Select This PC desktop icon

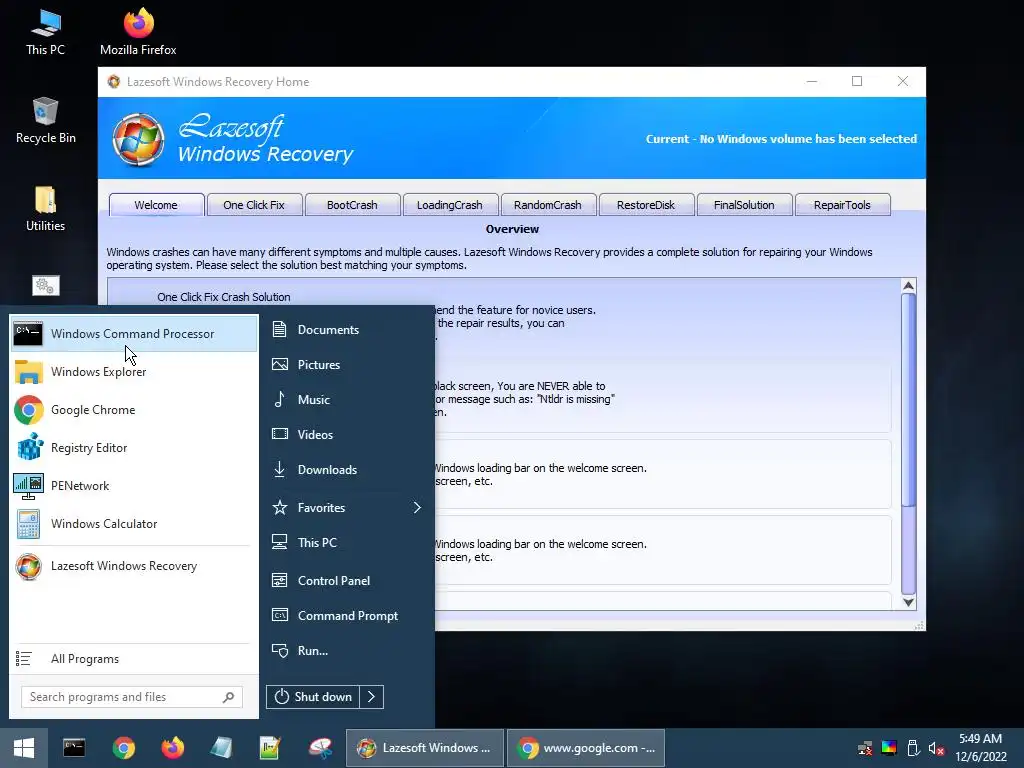tap(46, 33)
